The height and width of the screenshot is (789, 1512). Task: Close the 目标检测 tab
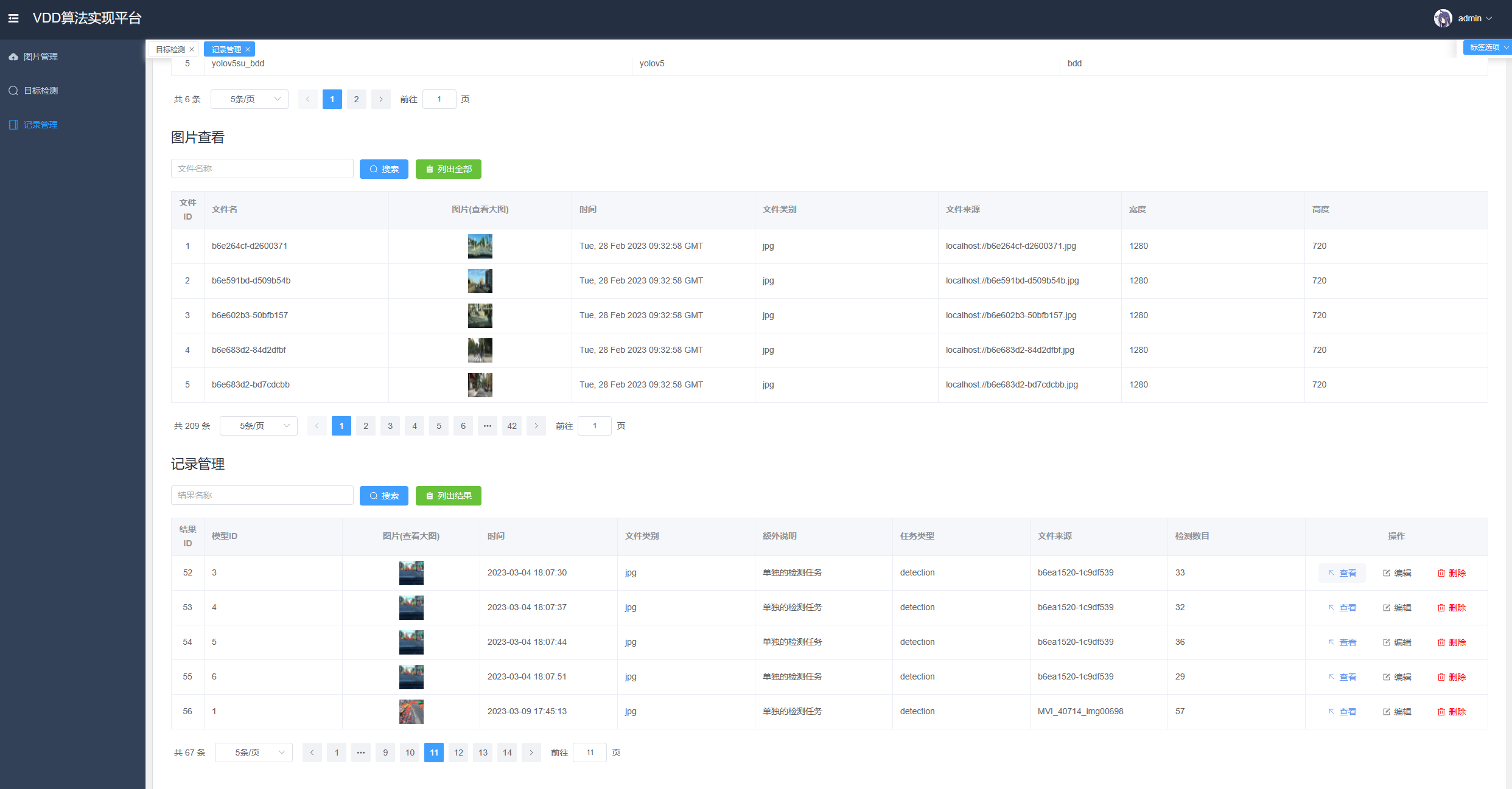(192, 50)
